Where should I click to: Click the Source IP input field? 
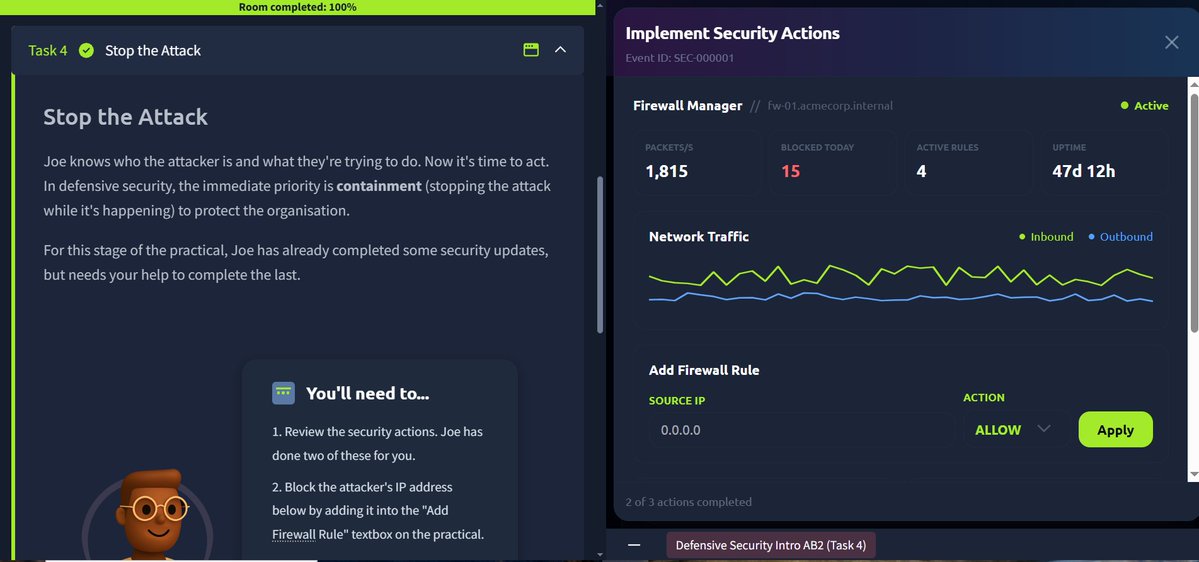pos(801,430)
